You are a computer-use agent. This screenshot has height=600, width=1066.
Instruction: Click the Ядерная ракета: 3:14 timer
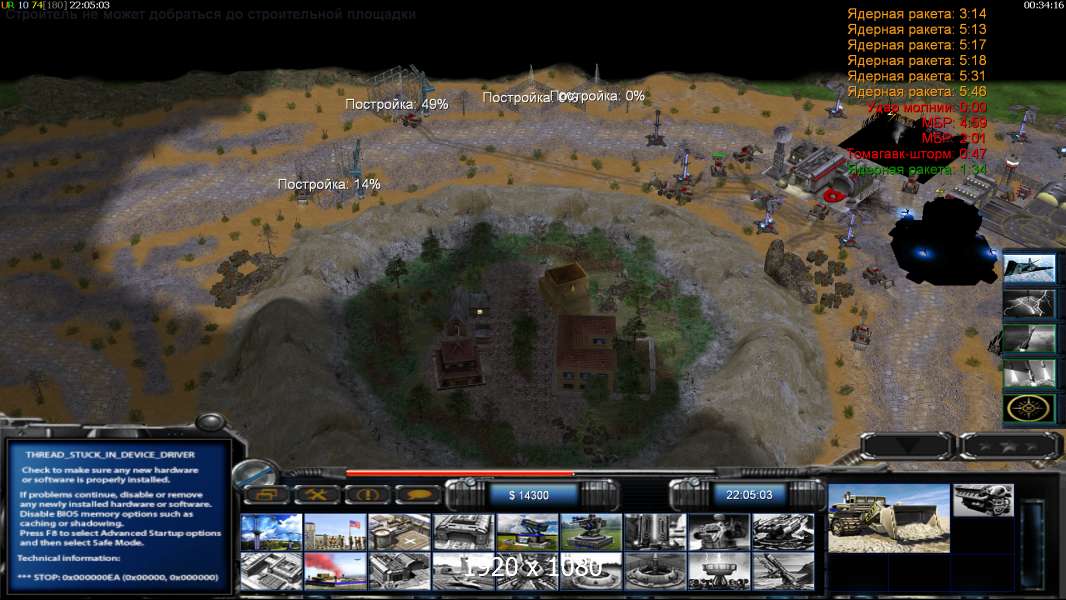pos(916,14)
